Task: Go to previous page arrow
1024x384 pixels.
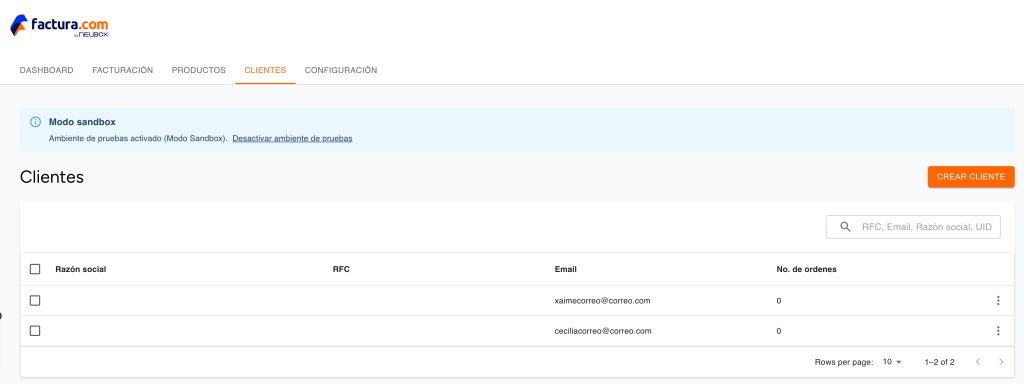Action: [x=978, y=362]
